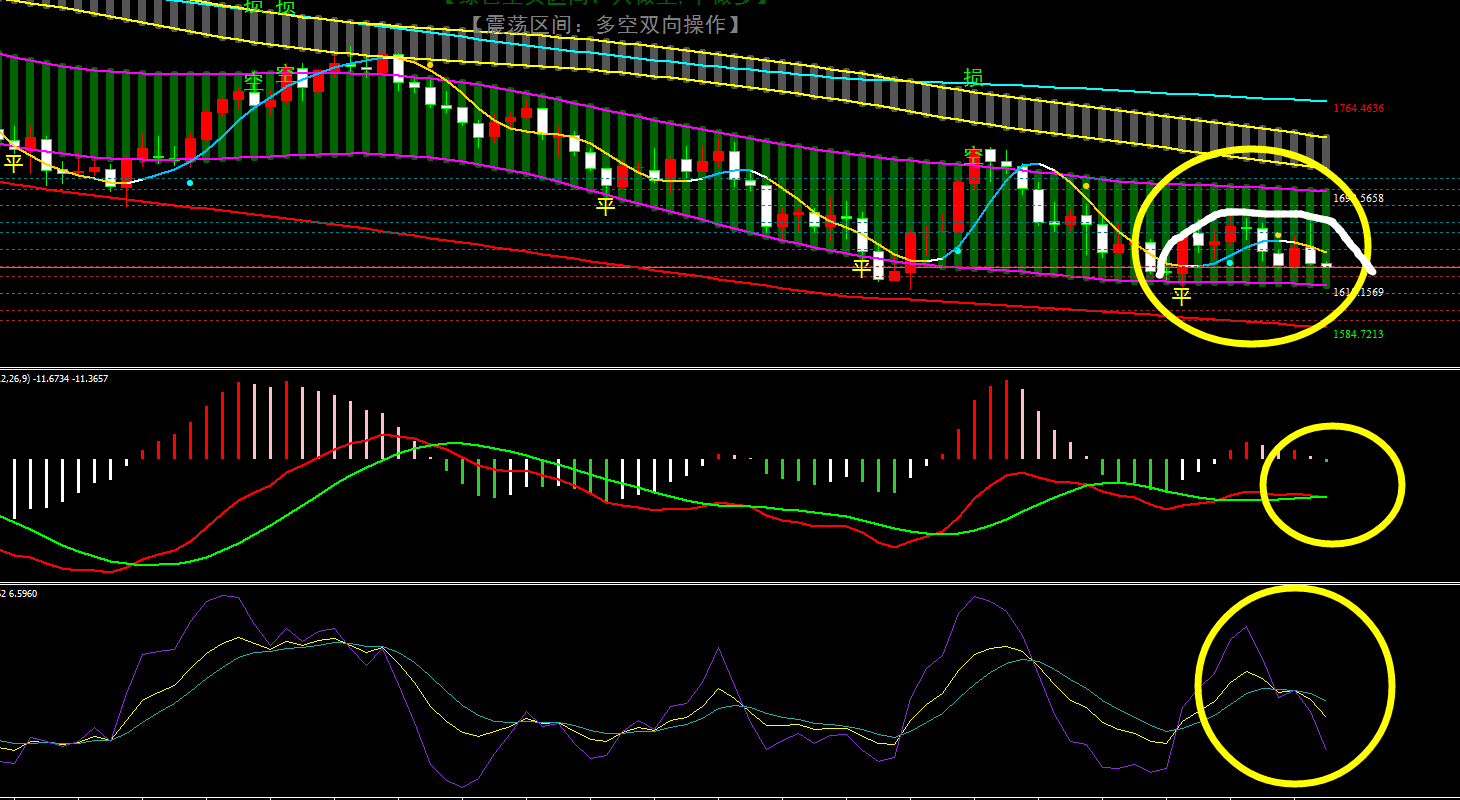Click the yellow 平 marker in the middle of the chart
1460x800 pixels.
tap(605, 206)
